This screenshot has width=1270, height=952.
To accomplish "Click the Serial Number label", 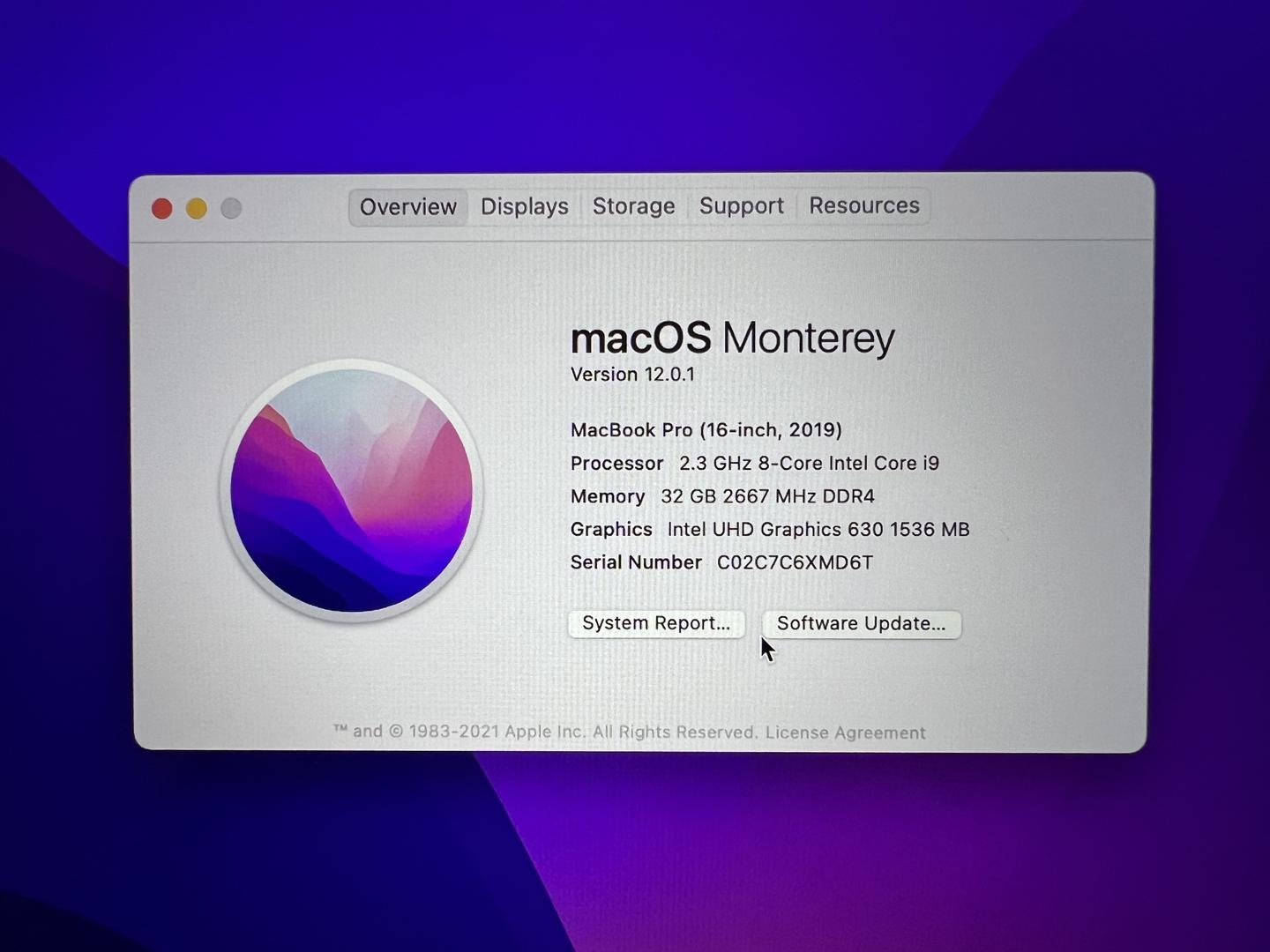I will (x=636, y=562).
